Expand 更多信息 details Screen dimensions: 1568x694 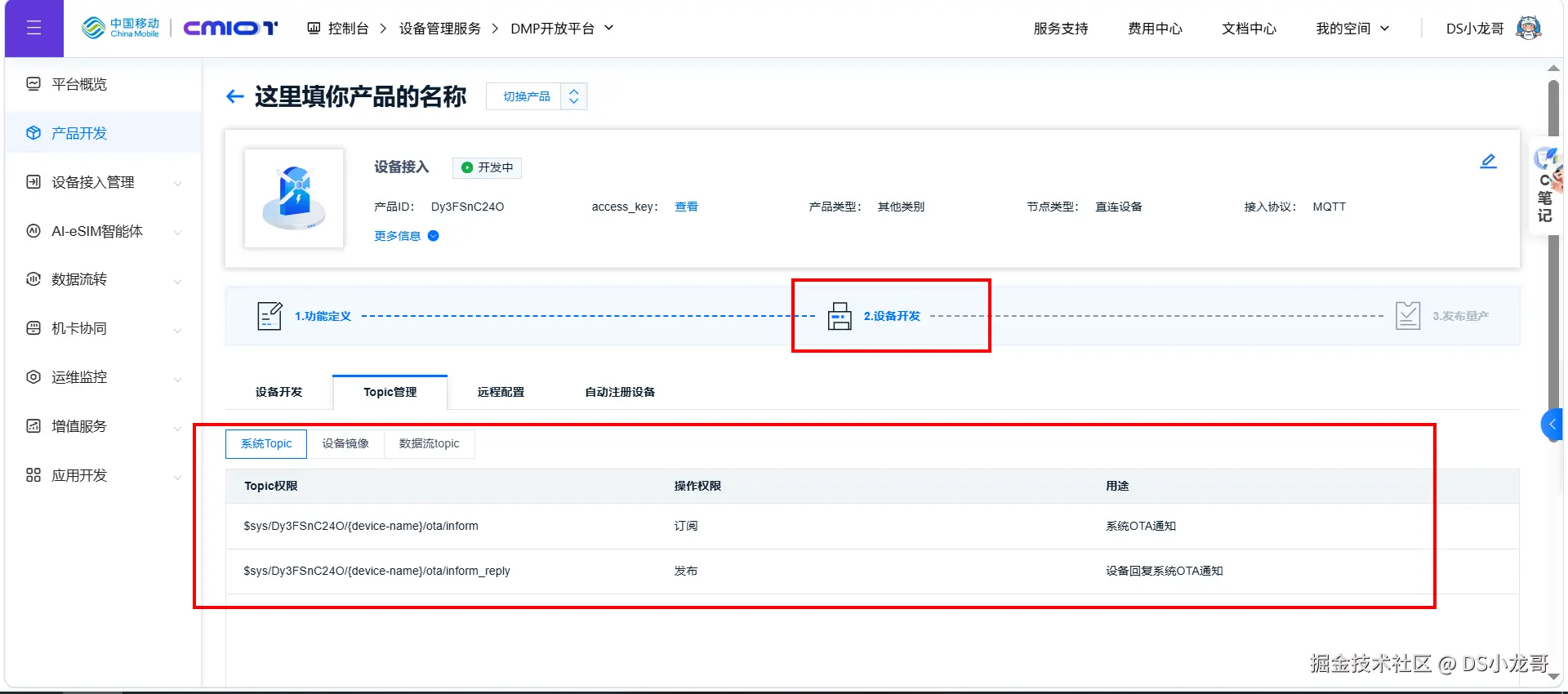click(x=407, y=236)
